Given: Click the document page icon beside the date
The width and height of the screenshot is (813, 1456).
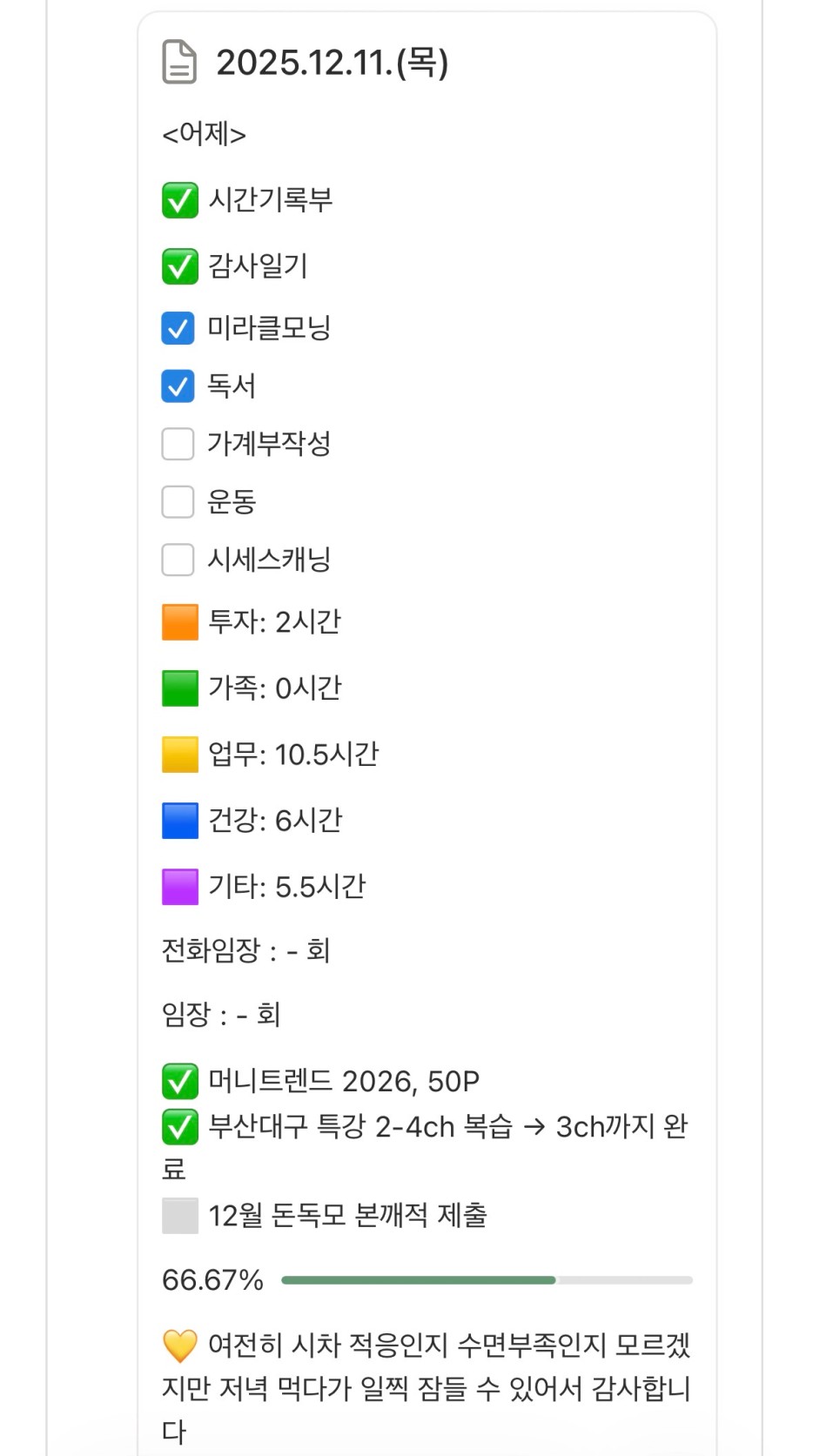Looking at the screenshot, I should pos(179,63).
